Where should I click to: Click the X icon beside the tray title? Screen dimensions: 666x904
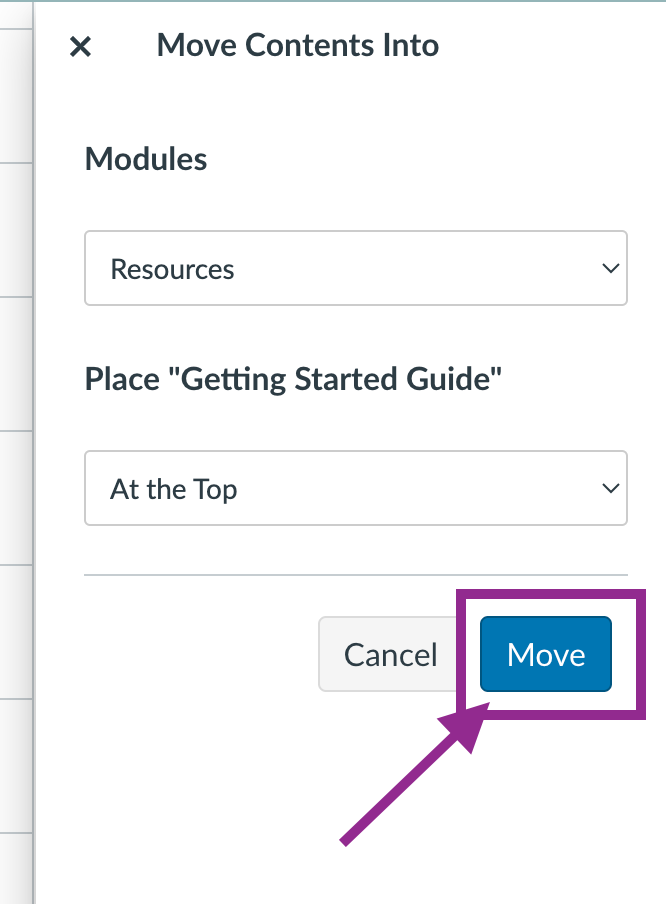tap(80, 47)
